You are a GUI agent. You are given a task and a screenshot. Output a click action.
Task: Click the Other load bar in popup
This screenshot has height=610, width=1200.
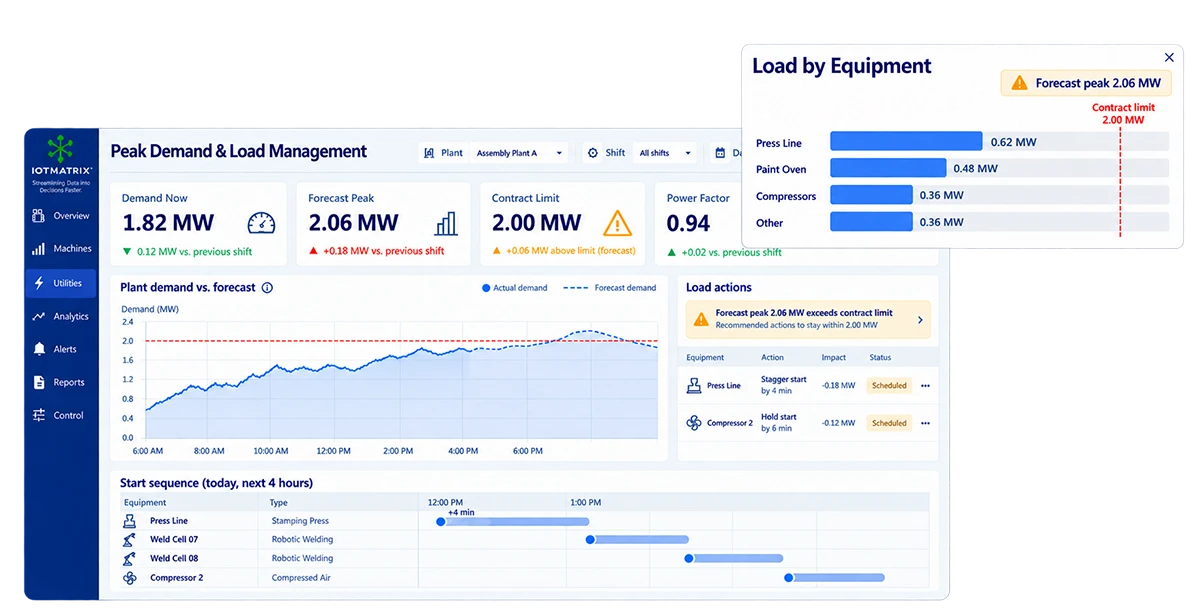click(x=871, y=222)
